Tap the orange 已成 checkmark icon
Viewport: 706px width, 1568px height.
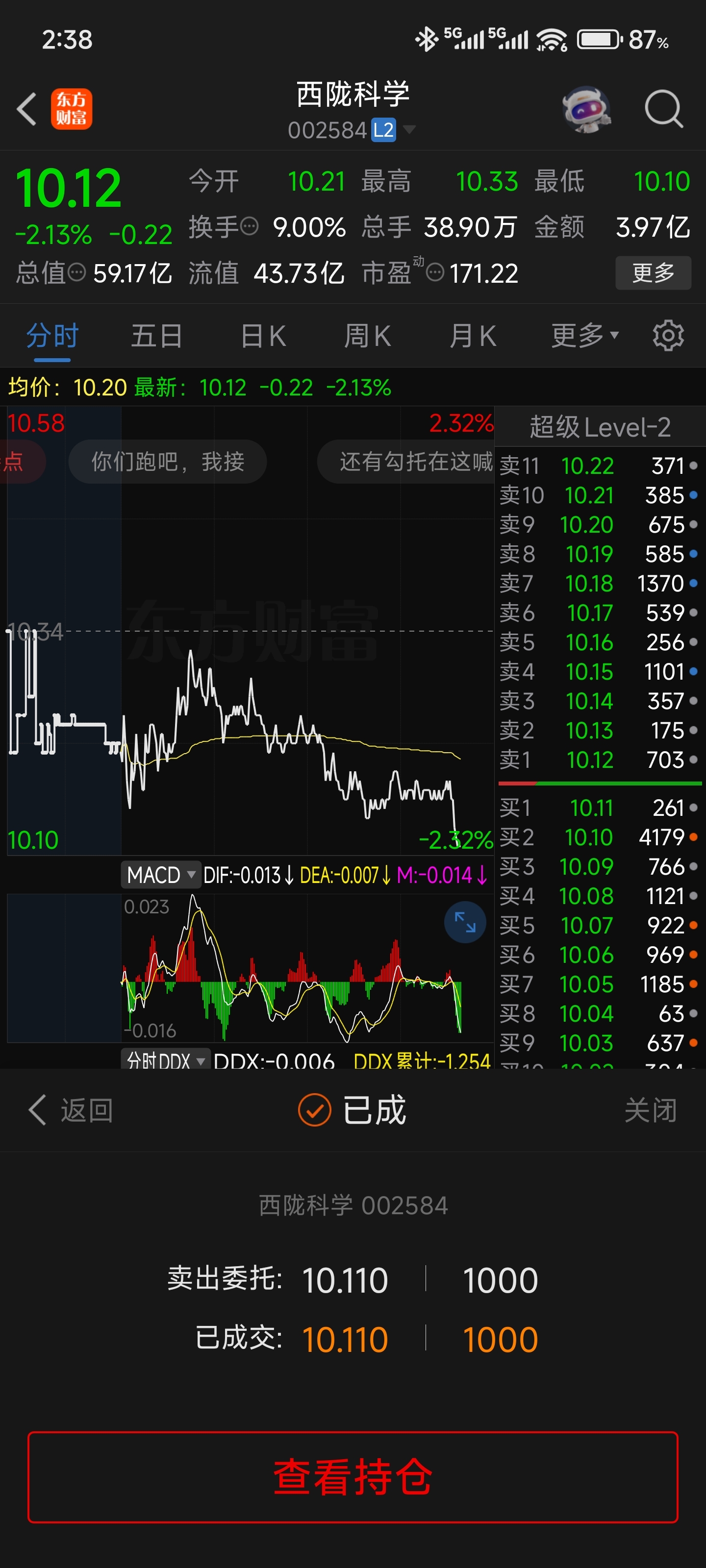tap(314, 1110)
